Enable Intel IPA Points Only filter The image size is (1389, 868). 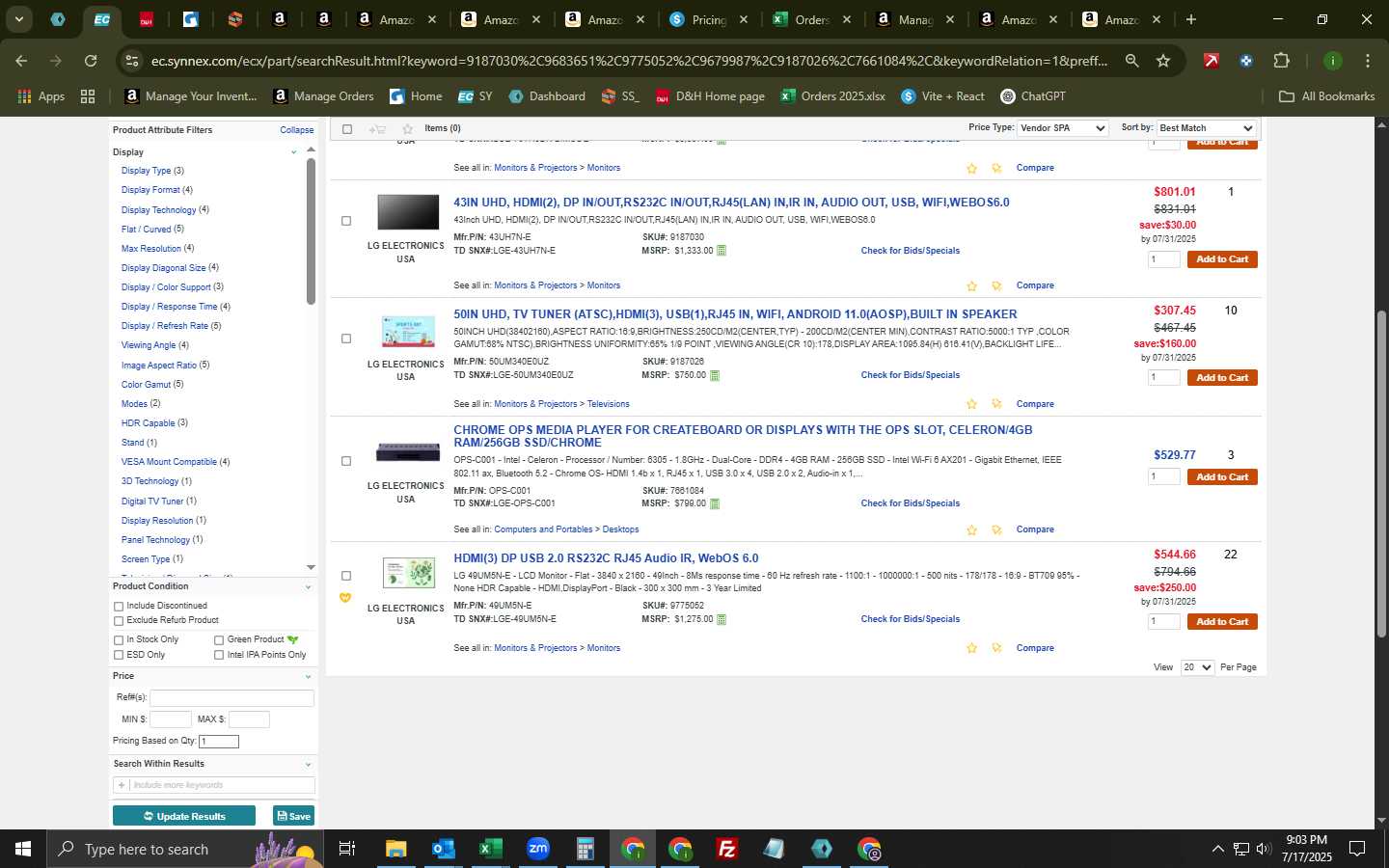[219, 656]
